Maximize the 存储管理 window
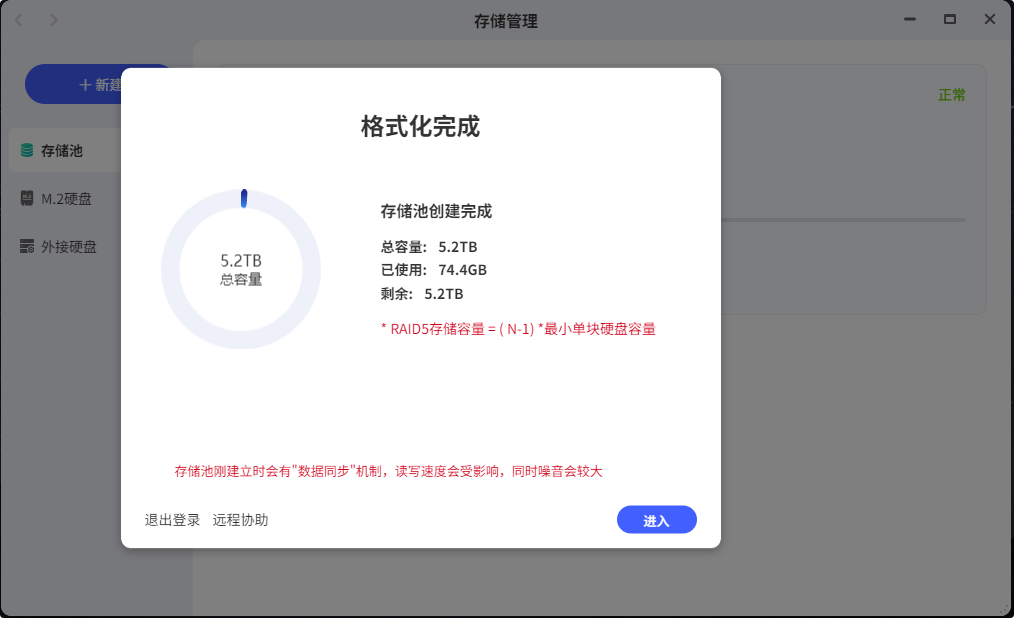This screenshot has width=1014, height=618. point(949,19)
